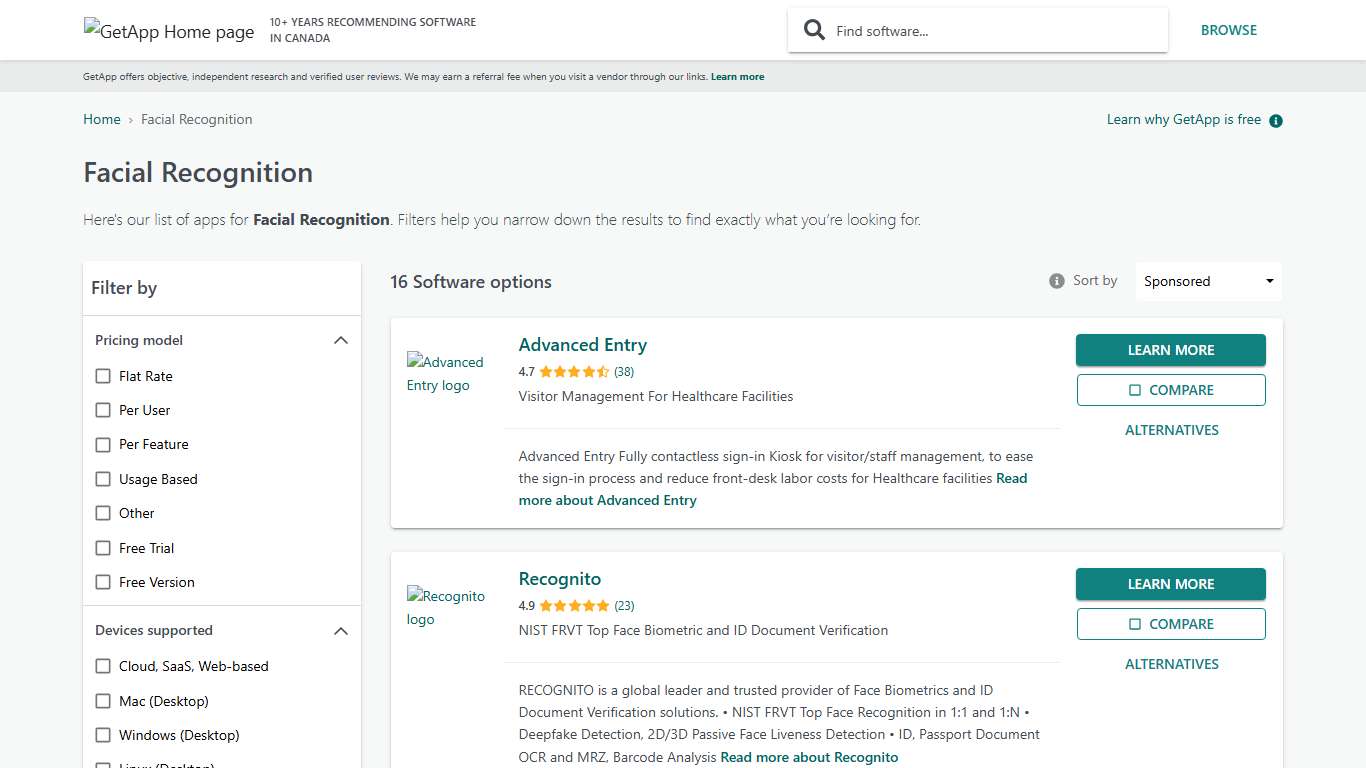This screenshot has height=768, width=1366.
Task: Open the BROWSE menu
Action: 1229,30
